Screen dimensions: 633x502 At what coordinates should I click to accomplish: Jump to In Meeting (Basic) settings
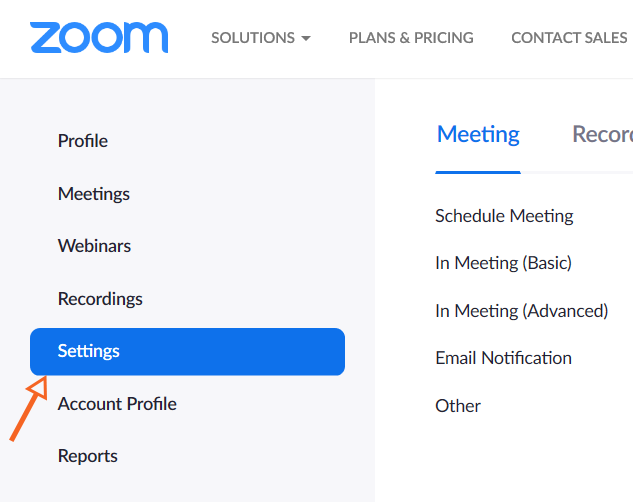(503, 263)
